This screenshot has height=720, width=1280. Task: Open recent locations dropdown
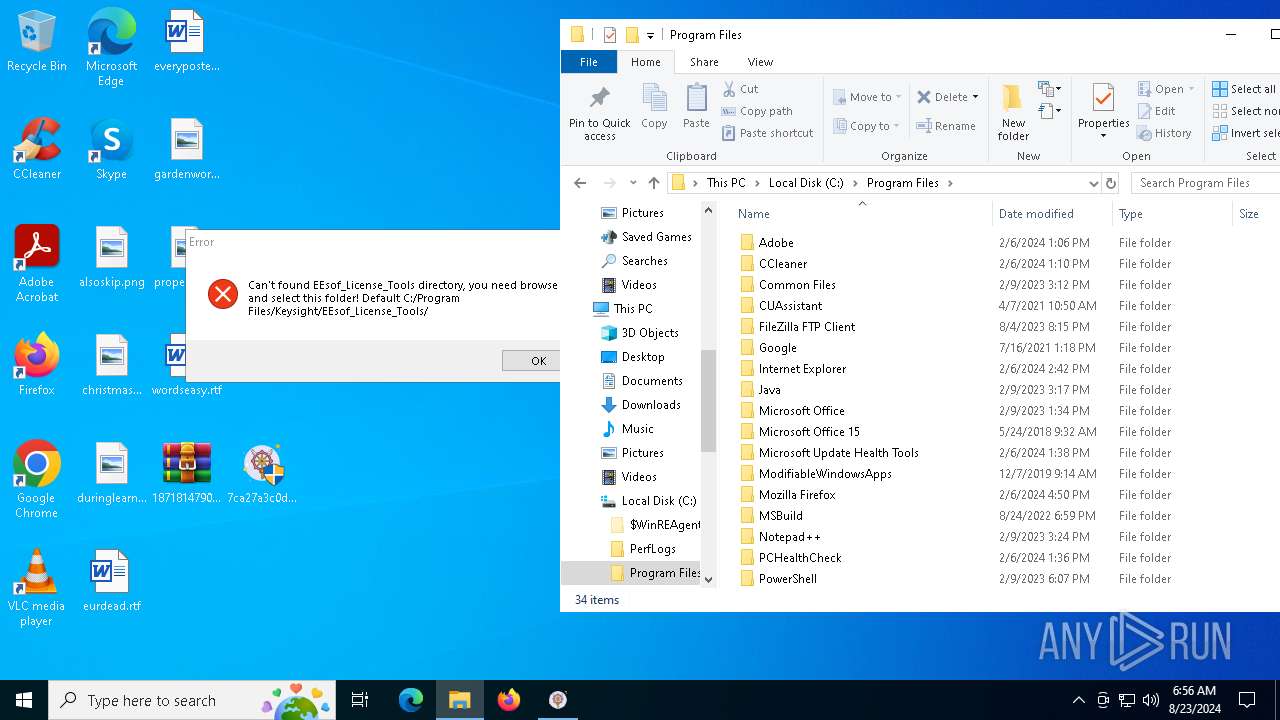(x=633, y=183)
